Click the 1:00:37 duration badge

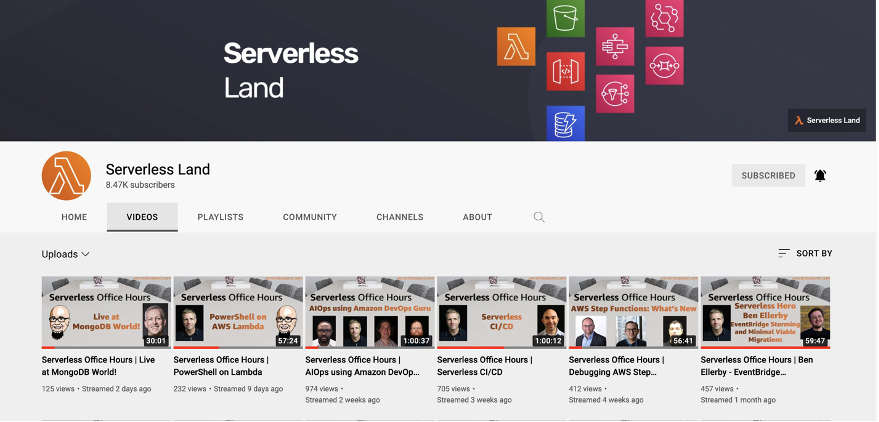[416, 341]
